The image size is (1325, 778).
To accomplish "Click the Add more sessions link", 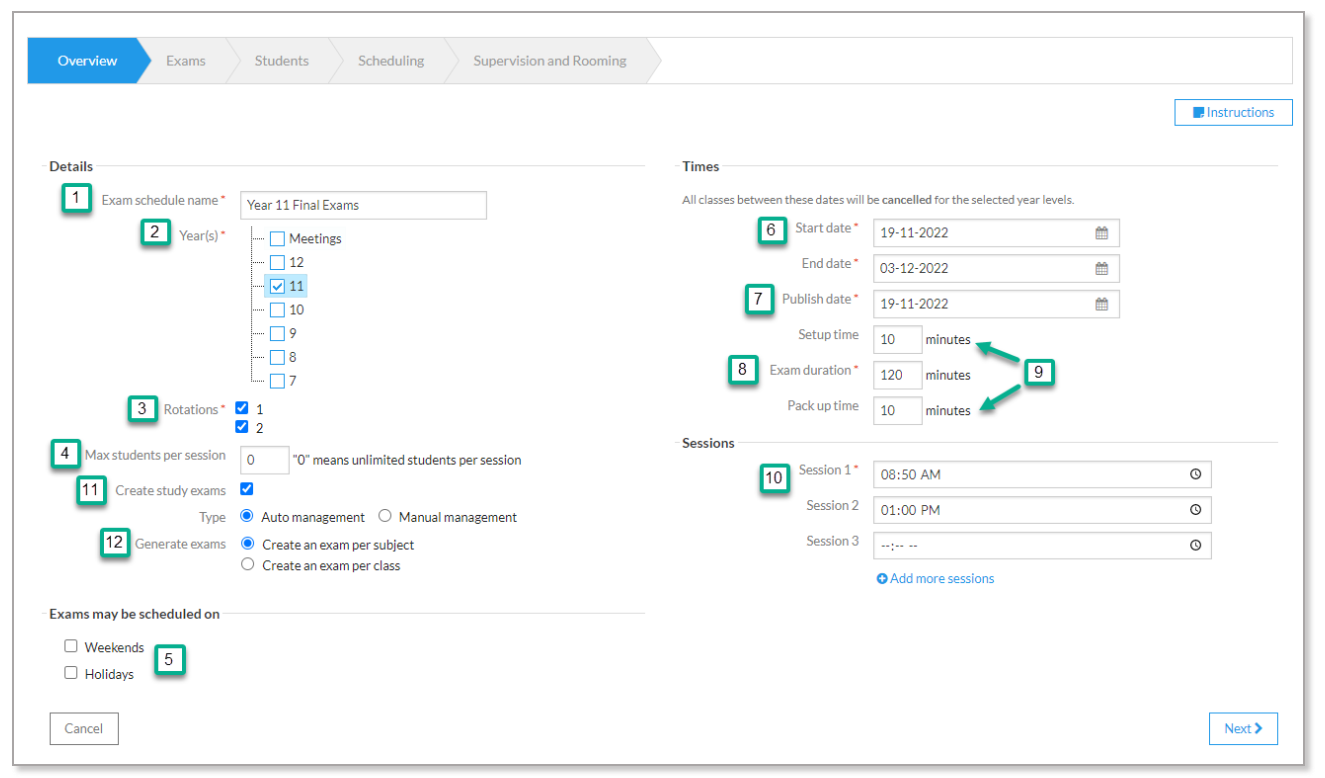I will (x=936, y=579).
